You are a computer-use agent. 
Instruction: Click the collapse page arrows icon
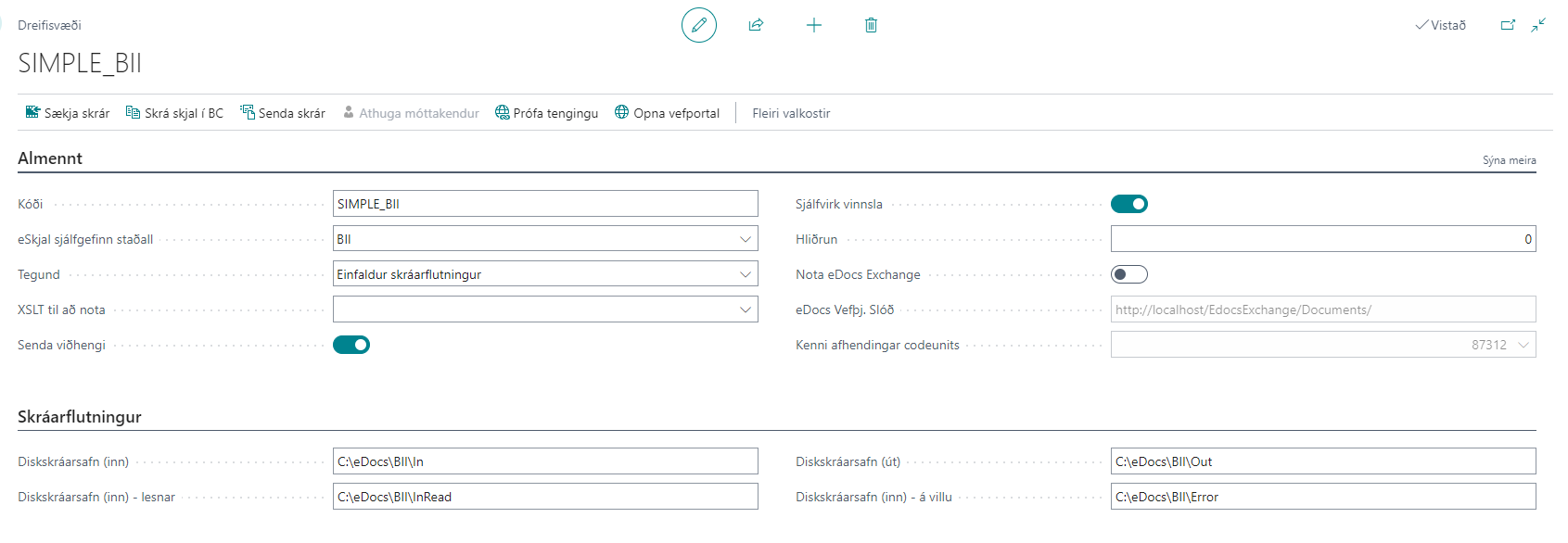pos(1538,25)
